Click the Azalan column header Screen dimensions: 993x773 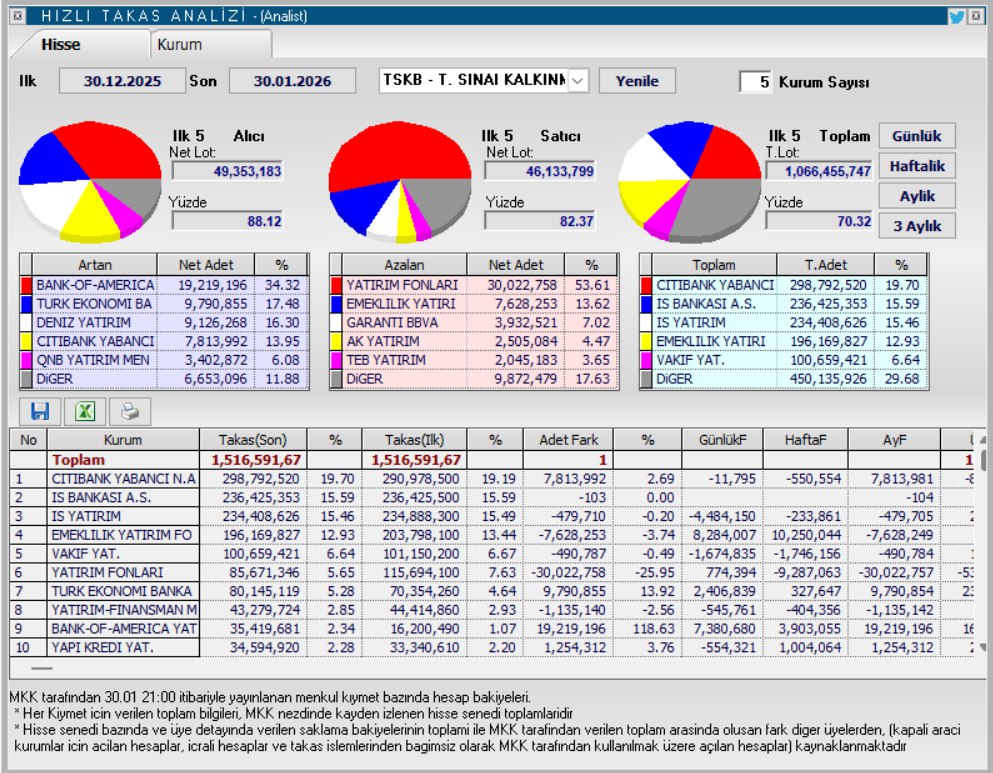pyautogui.click(x=404, y=265)
